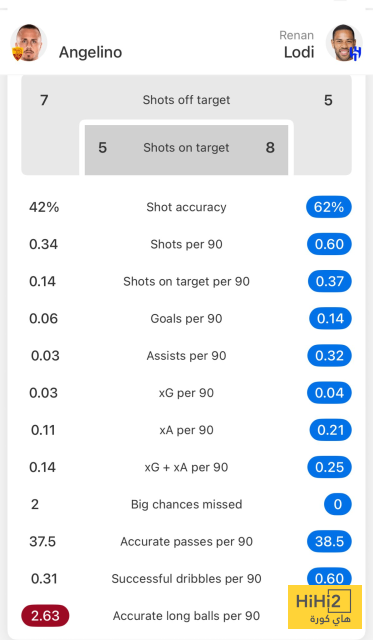Image resolution: width=373 pixels, height=640 pixels.
Task: Tap the Roma club badge icon
Action: [18, 54]
